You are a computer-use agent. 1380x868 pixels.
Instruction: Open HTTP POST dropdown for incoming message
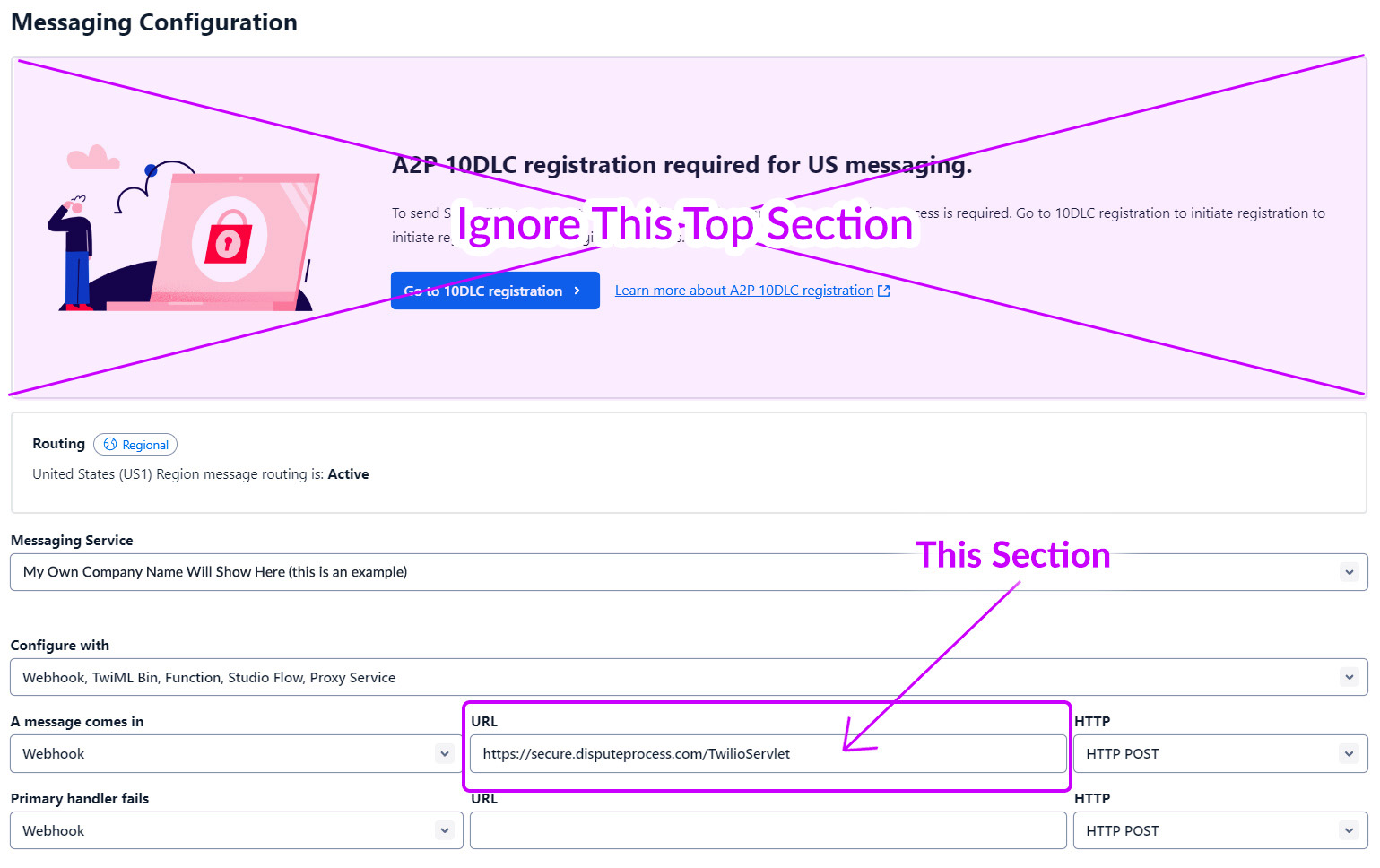coord(1220,754)
